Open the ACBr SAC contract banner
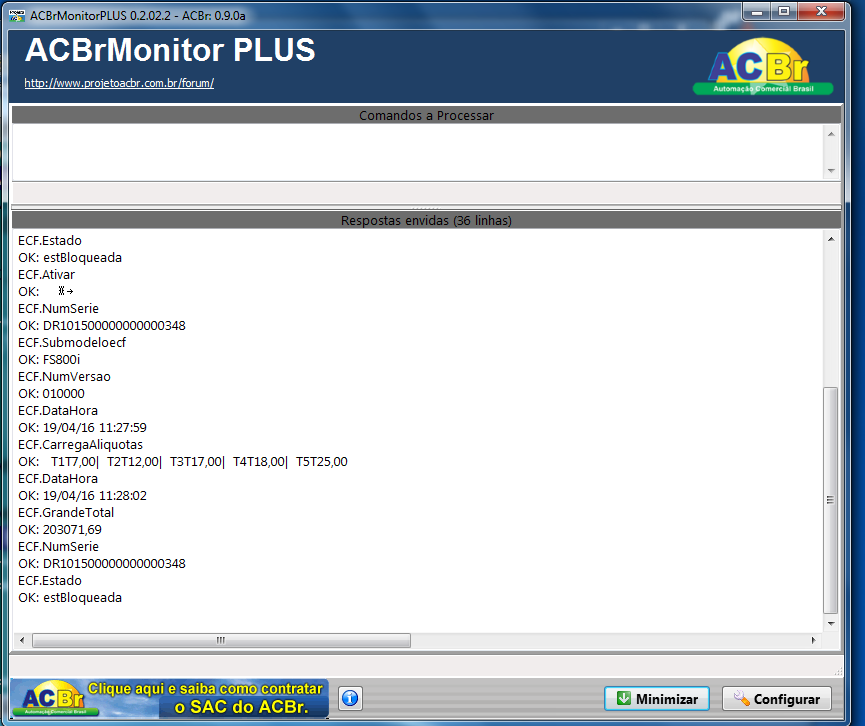The image size is (865, 726). point(169,698)
